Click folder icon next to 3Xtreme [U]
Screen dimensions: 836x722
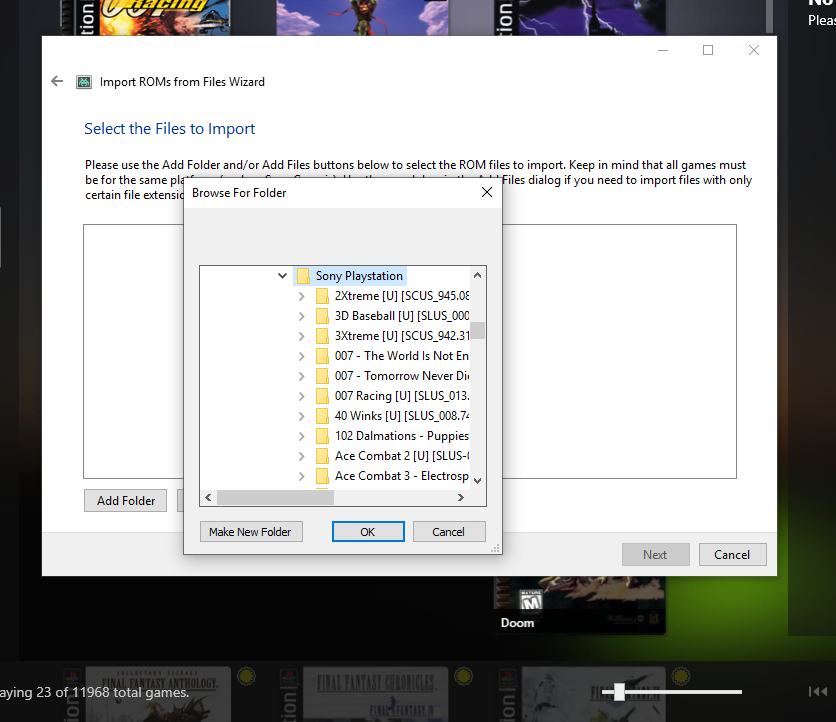[322, 335]
